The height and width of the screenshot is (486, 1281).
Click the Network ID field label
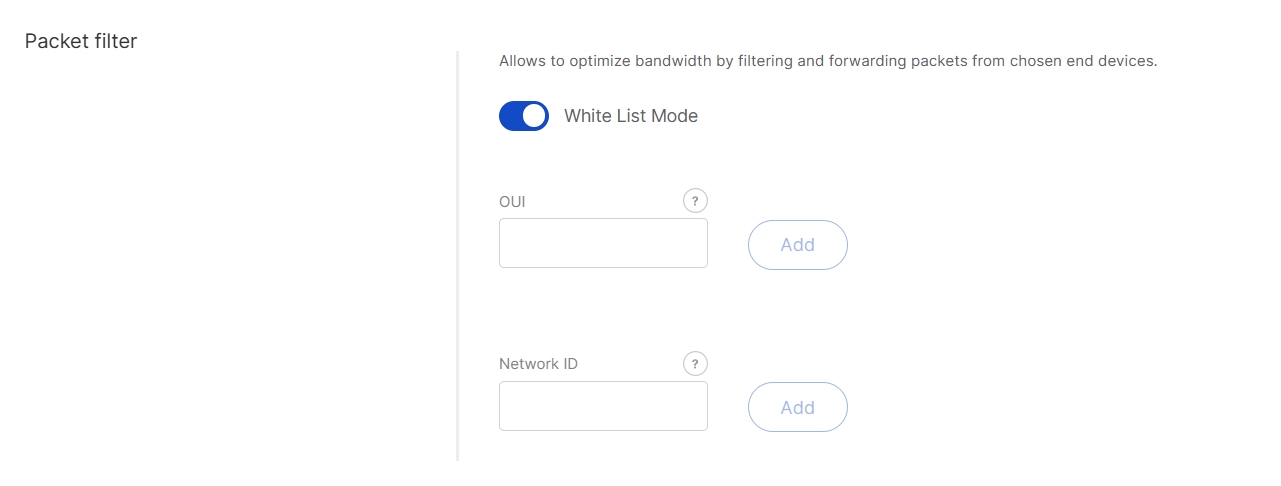click(538, 364)
